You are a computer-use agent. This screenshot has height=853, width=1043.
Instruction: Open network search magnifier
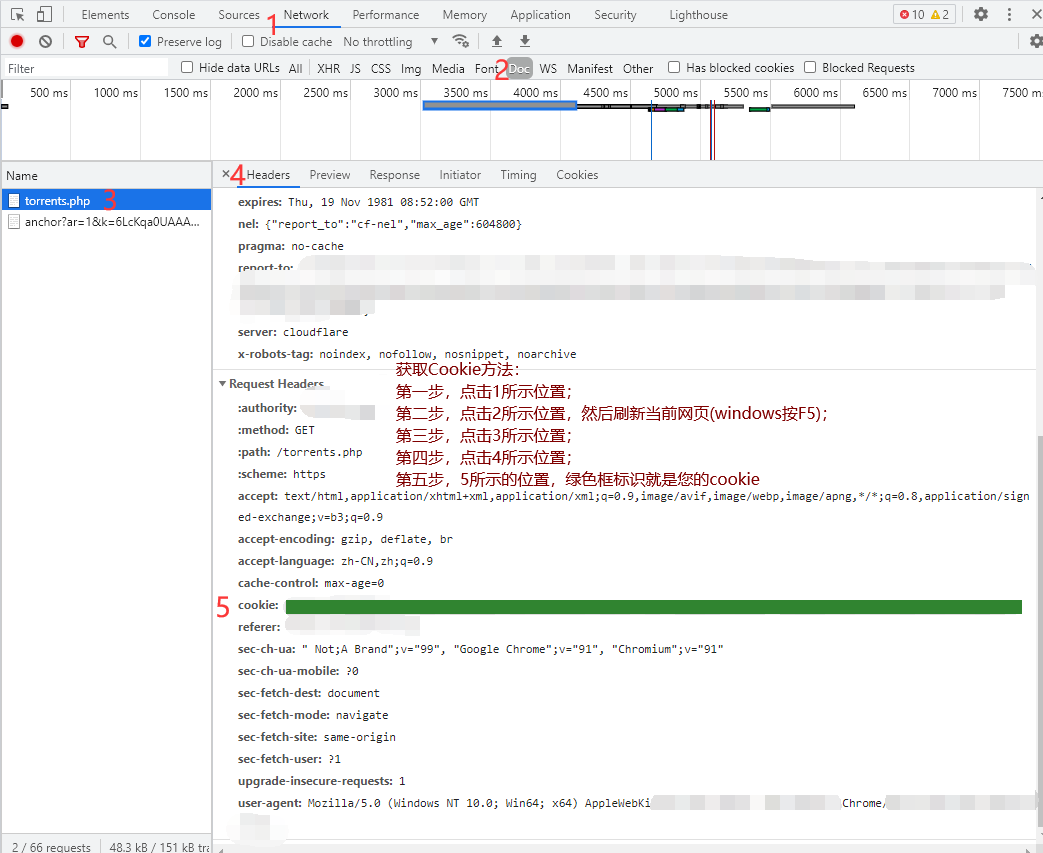(110, 42)
